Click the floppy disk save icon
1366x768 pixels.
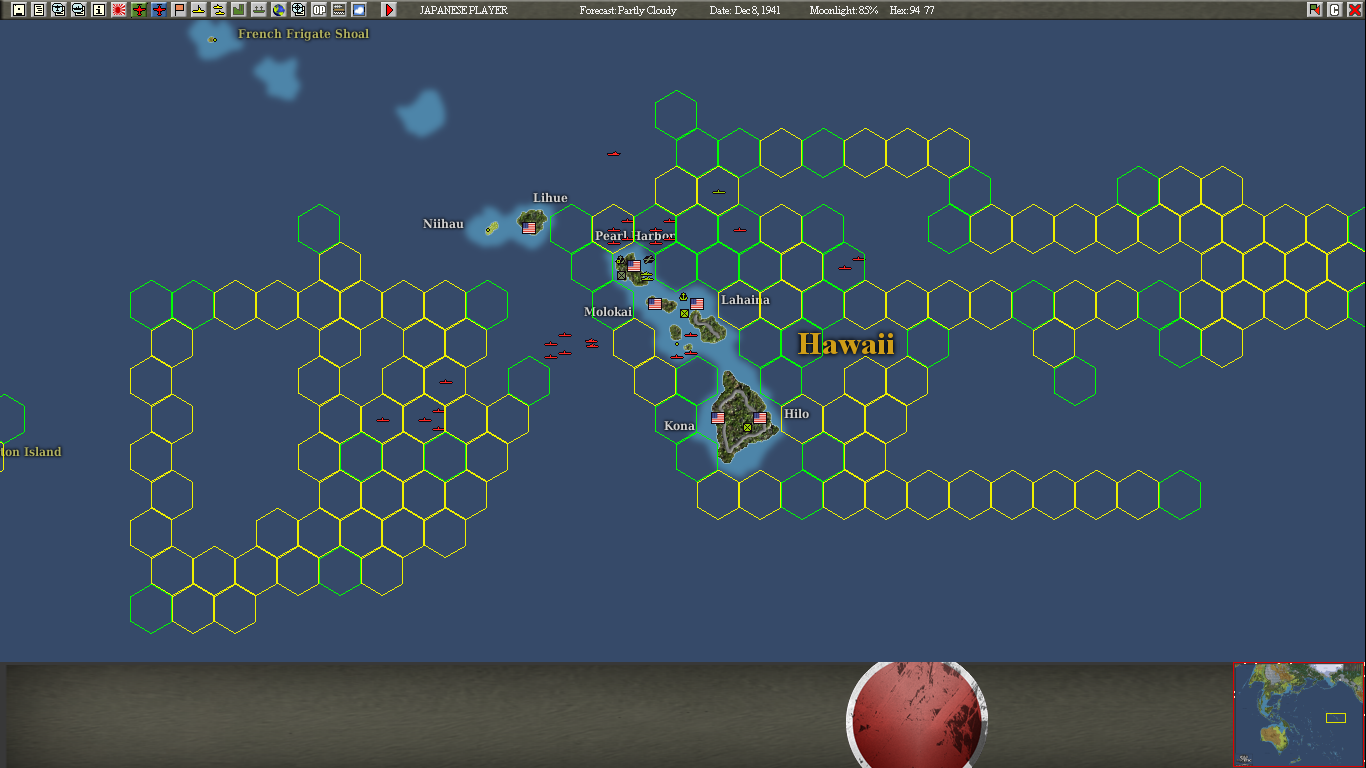[x=18, y=10]
